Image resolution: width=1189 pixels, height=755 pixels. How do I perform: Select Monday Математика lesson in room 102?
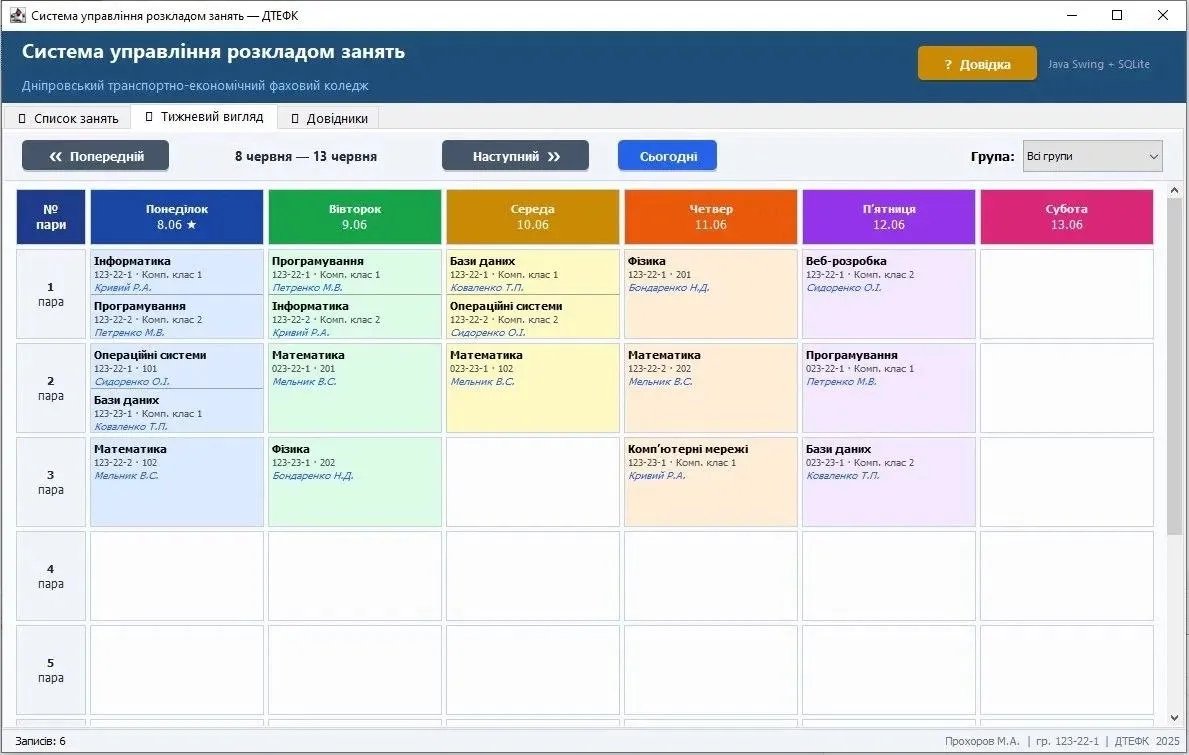177,481
